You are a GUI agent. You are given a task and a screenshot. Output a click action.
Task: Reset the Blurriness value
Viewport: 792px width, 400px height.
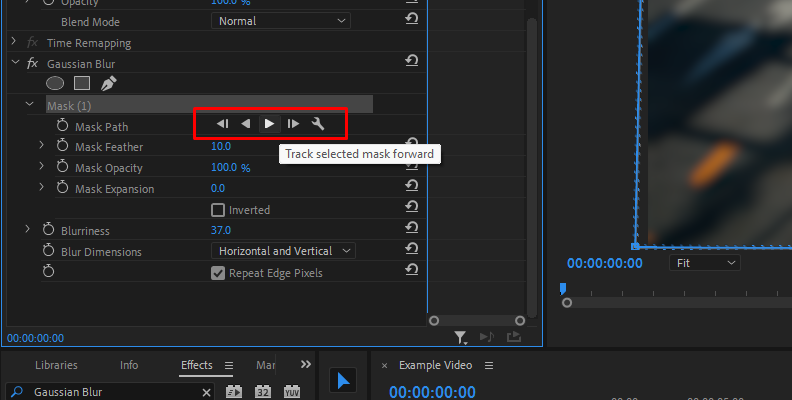[412, 228]
